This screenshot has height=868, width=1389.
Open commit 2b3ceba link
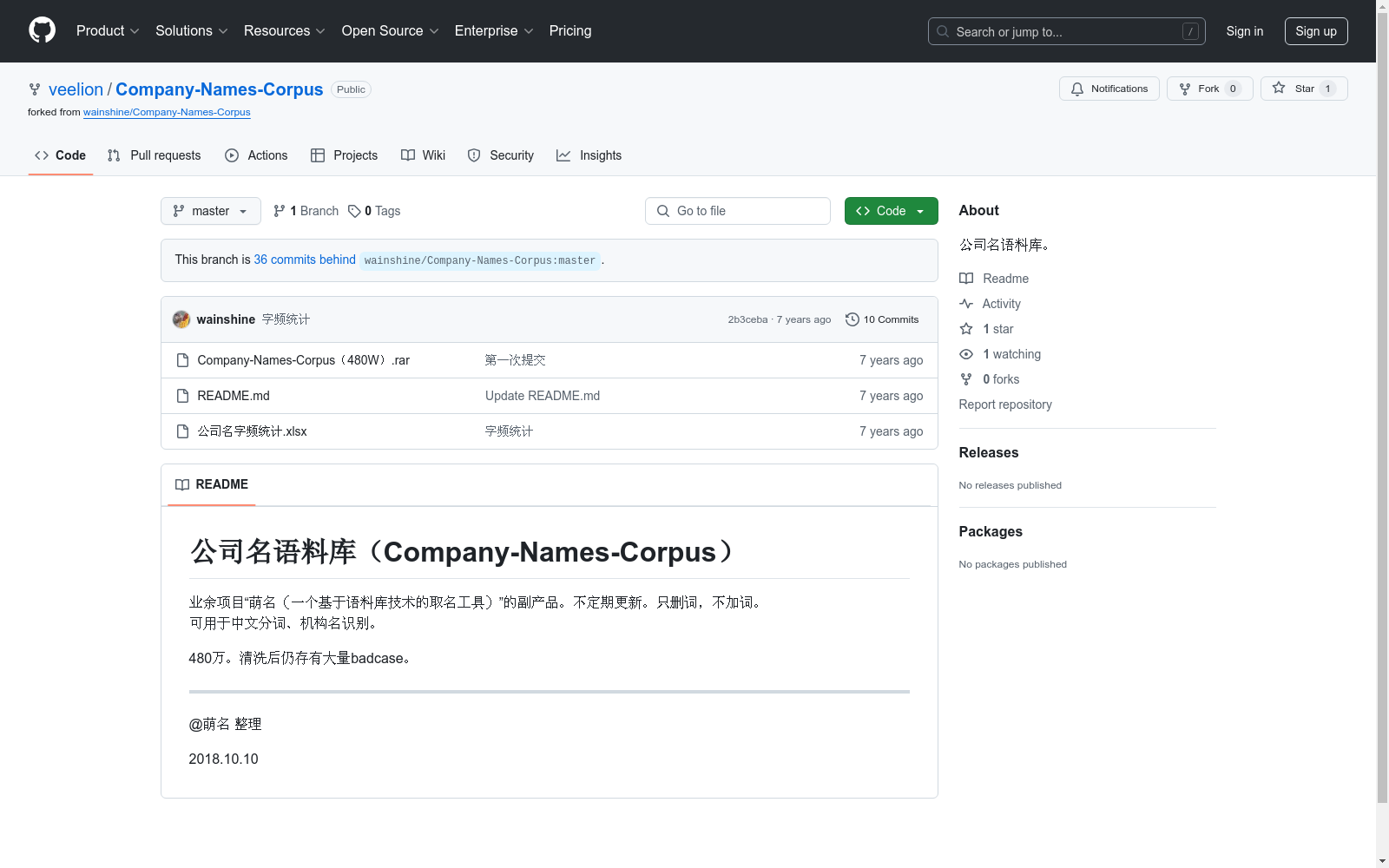tap(747, 319)
